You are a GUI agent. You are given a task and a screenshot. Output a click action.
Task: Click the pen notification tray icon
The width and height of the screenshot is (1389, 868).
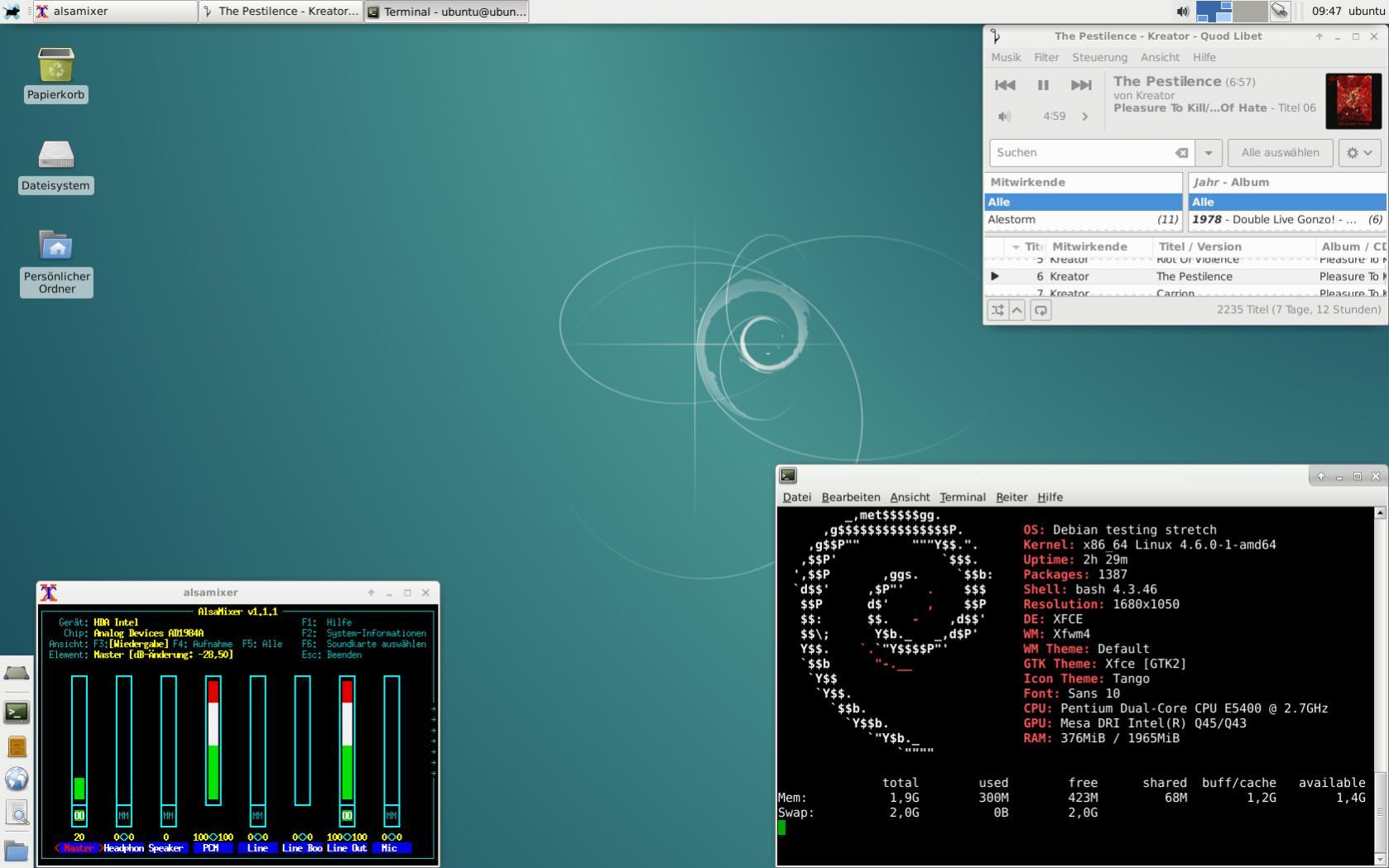coord(1280,12)
